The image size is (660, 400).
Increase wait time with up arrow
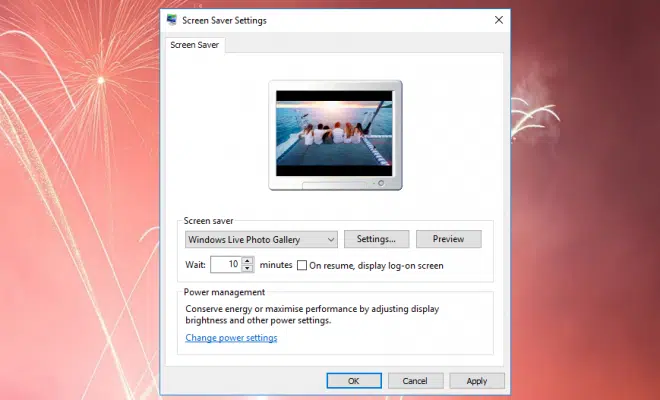click(x=248, y=261)
